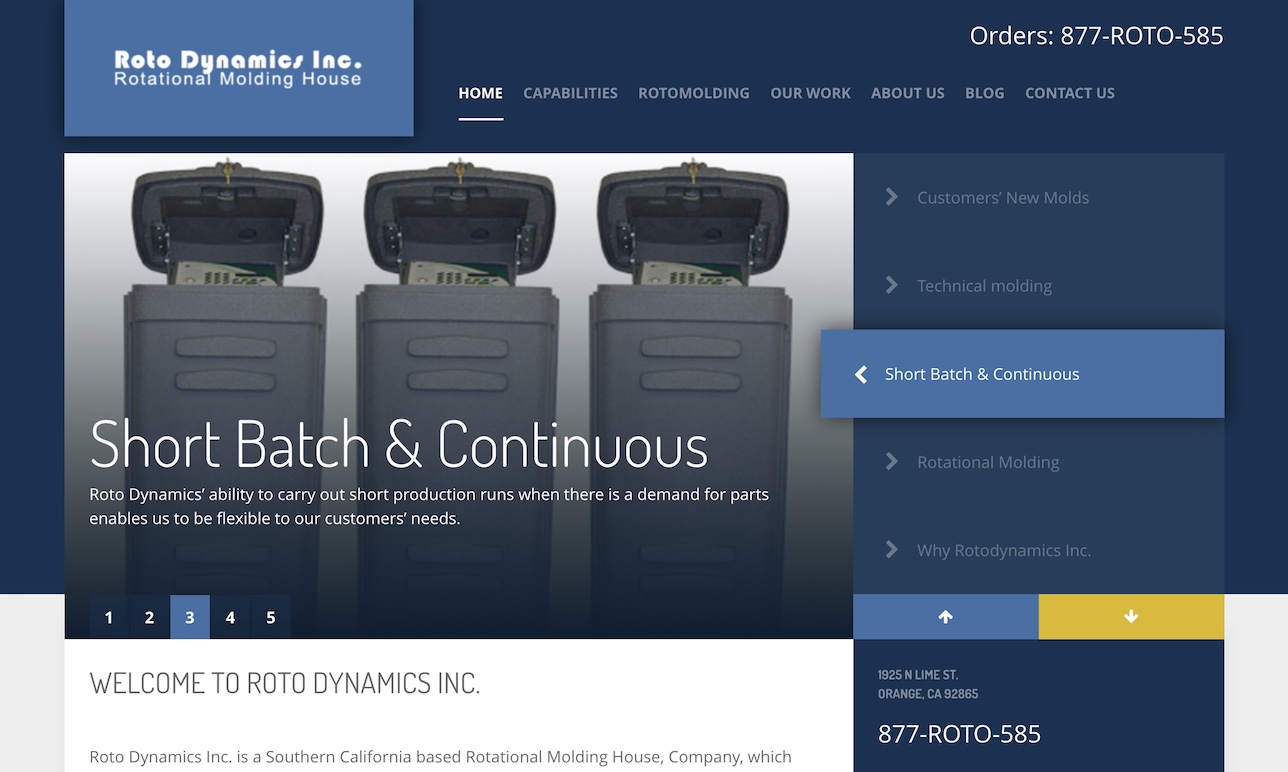Screen dimensions: 1288x772
Task: Click the 1925 N LIME ST. address line
Action: [918, 675]
